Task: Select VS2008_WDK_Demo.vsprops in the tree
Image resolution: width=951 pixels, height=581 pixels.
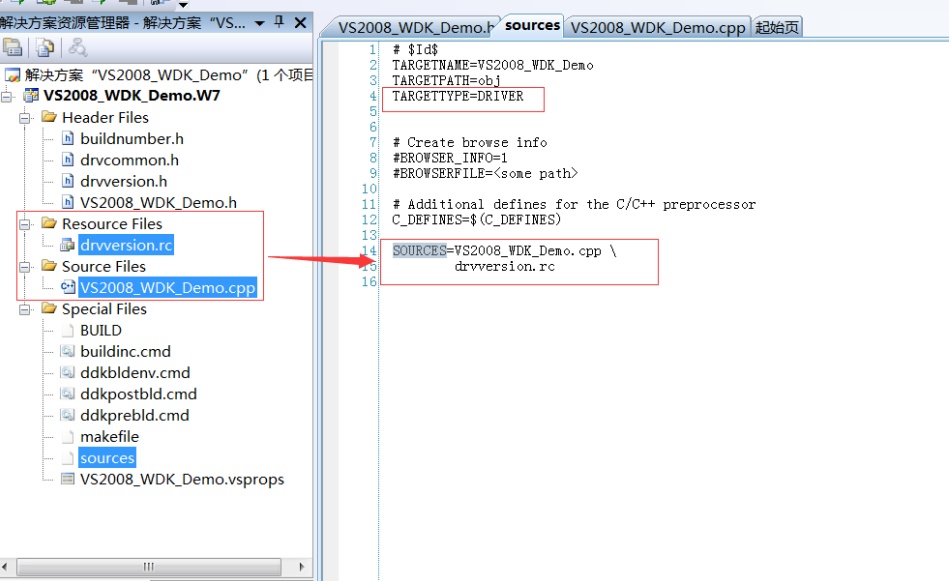Action: pos(182,479)
